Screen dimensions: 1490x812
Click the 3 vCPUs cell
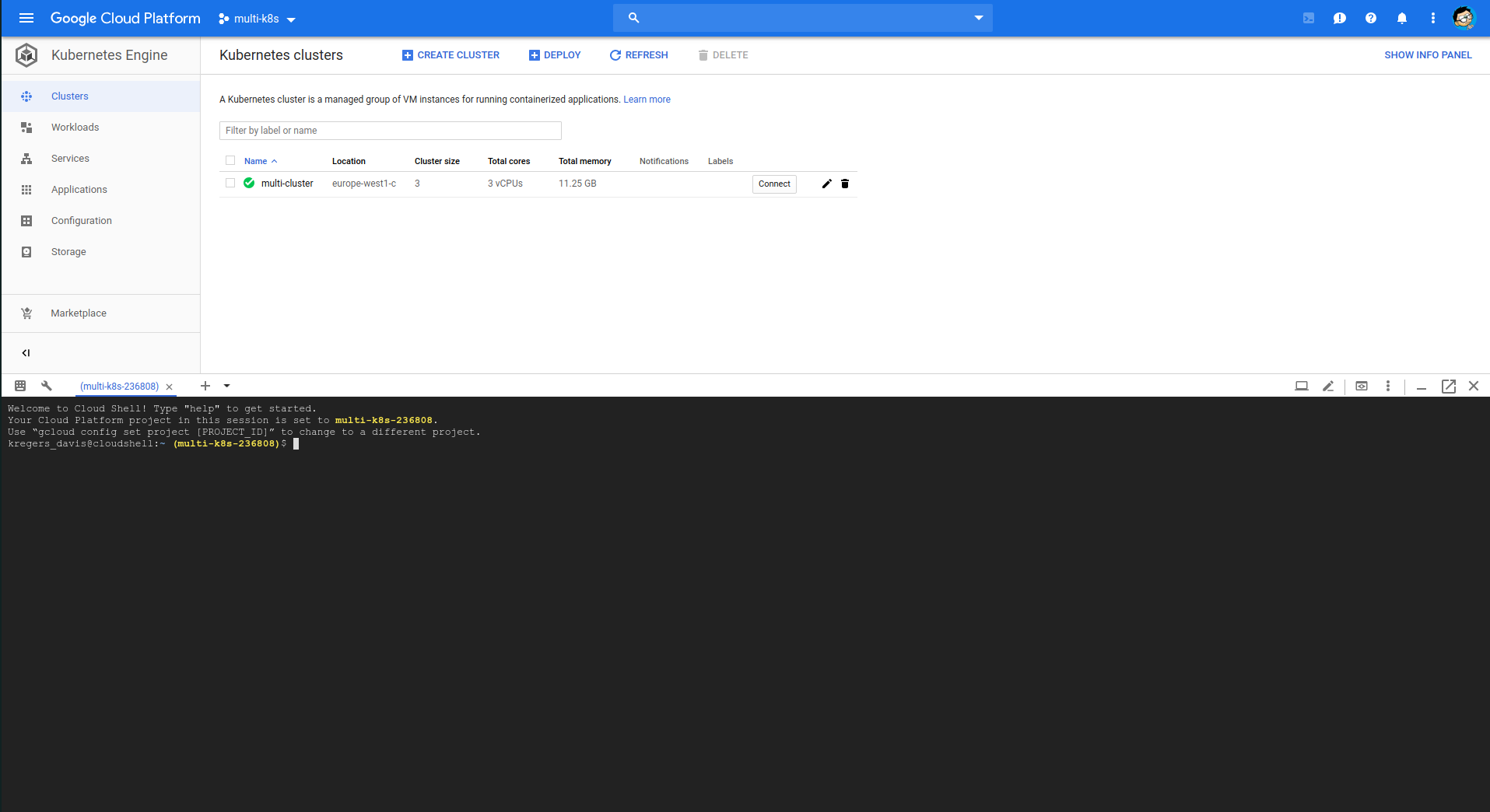click(x=505, y=184)
